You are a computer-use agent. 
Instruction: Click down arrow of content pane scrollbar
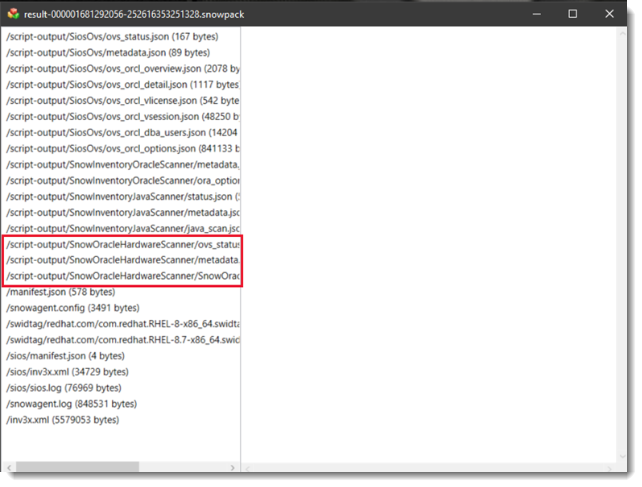(622, 456)
